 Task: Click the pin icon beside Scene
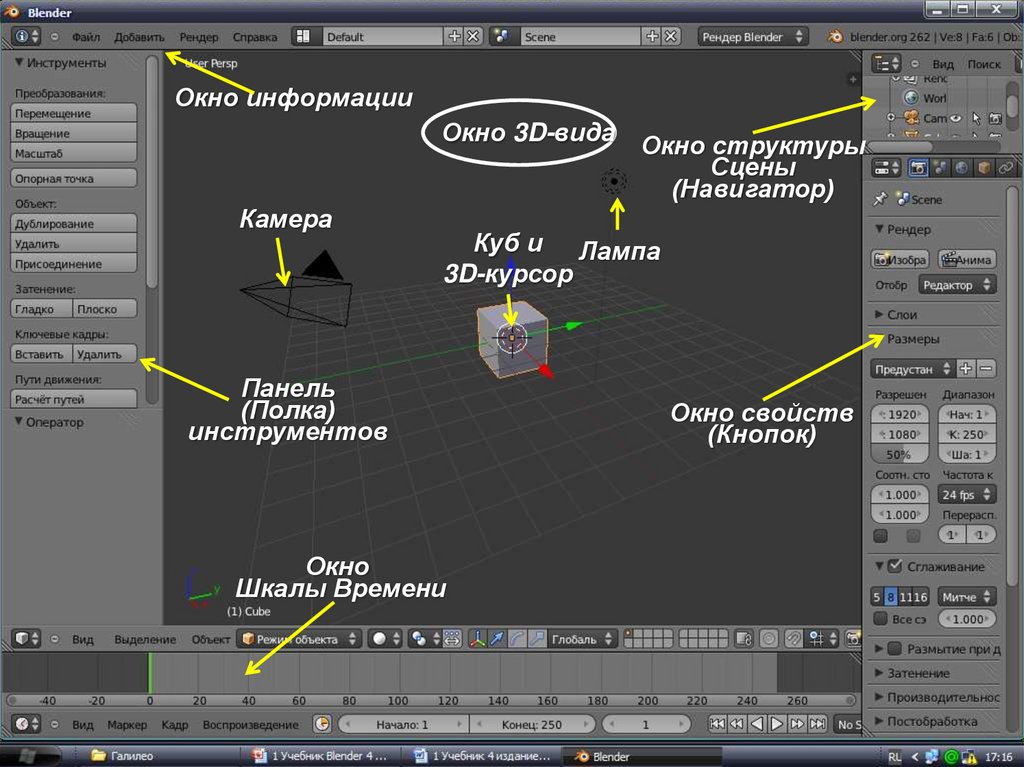tap(880, 199)
